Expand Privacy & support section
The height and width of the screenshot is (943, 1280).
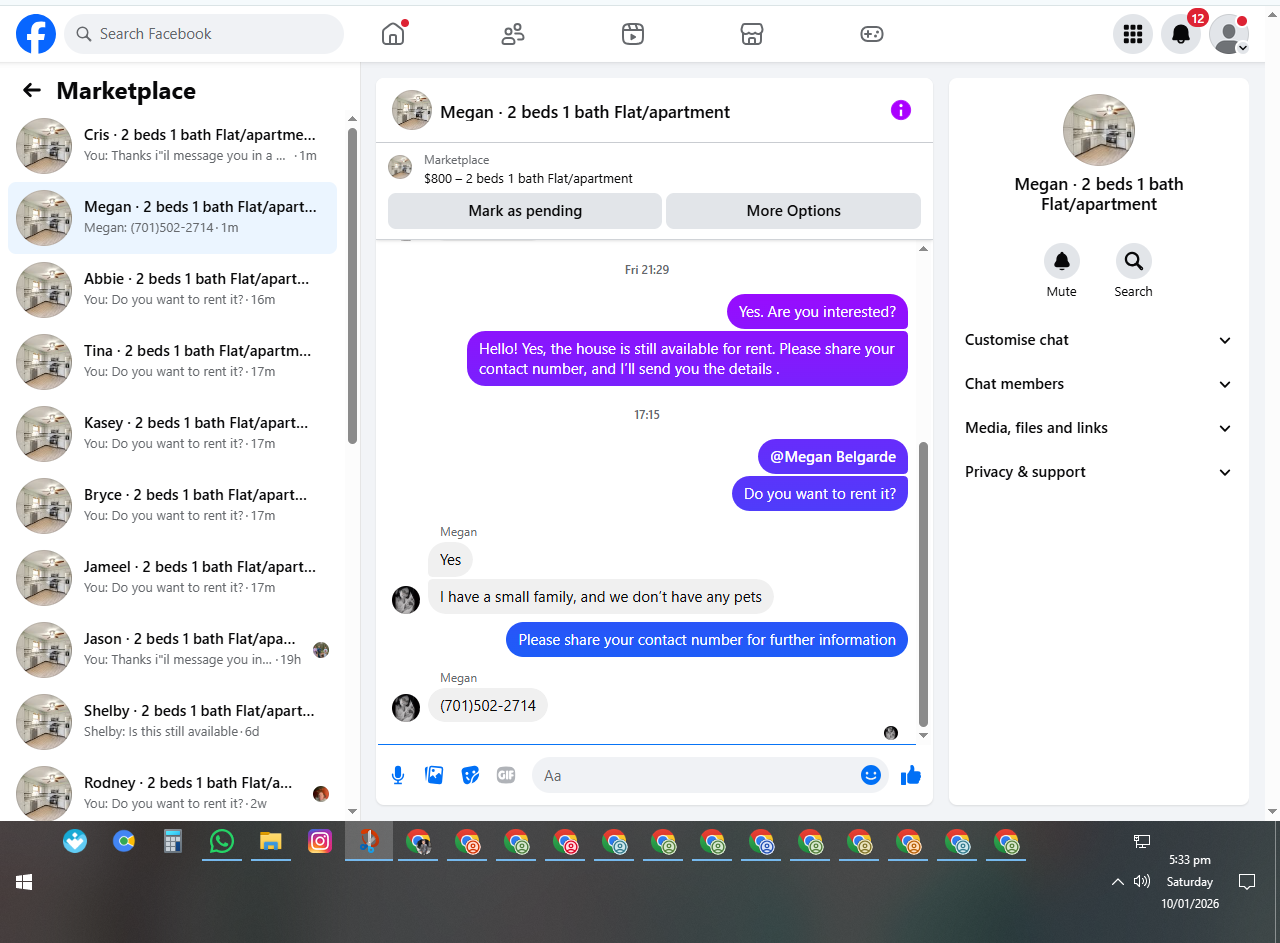(x=1098, y=472)
